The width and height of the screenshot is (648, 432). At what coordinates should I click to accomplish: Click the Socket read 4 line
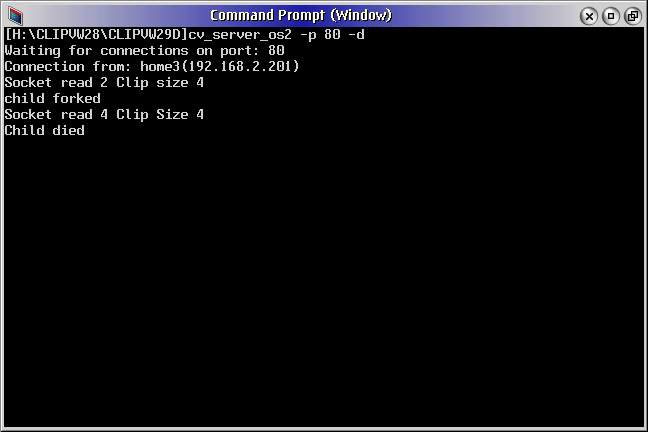[x=104, y=115]
